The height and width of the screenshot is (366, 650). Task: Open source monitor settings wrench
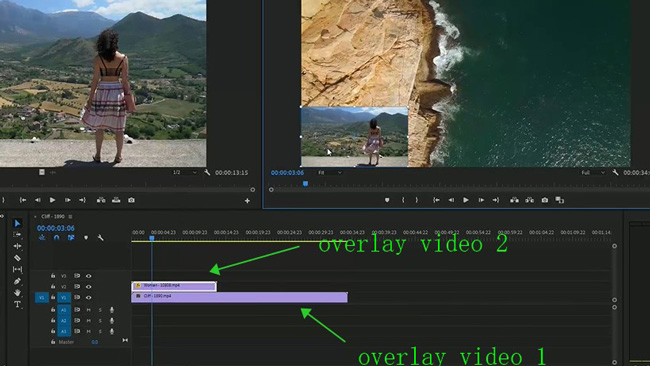click(207, 172)
